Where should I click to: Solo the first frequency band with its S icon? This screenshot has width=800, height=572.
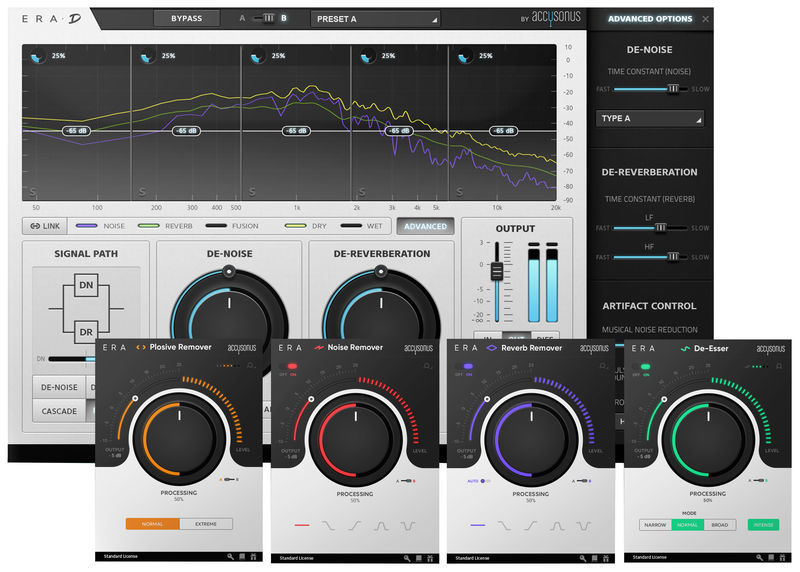click(33, 192)
